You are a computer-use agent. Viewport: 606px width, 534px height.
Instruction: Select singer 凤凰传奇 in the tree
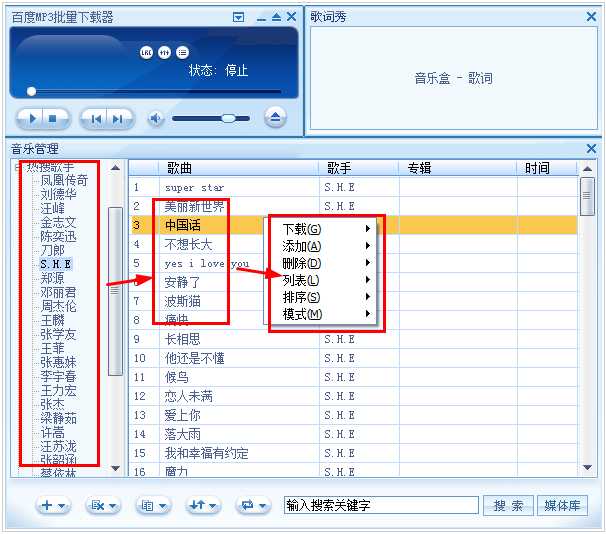point(64,180)
